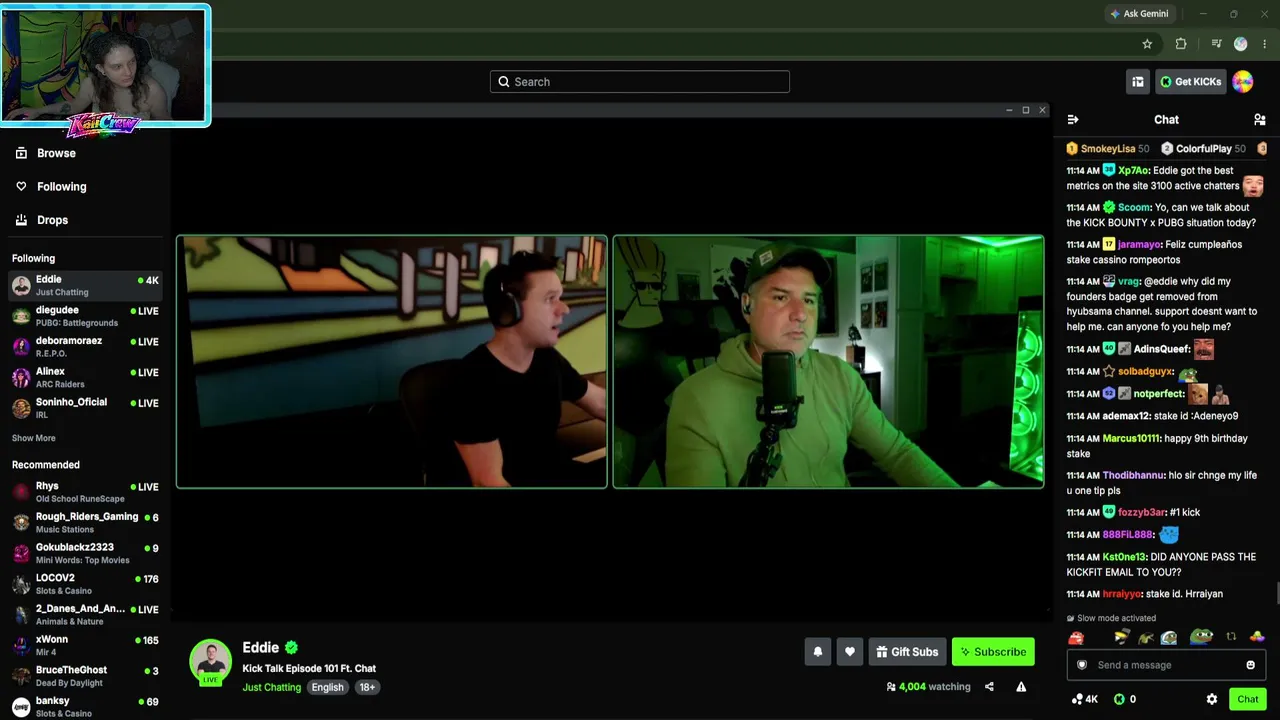This screenshot has height=720, width=1280.
Task: Open the browser extensions puzzle icon
Action: point(1181,44)
